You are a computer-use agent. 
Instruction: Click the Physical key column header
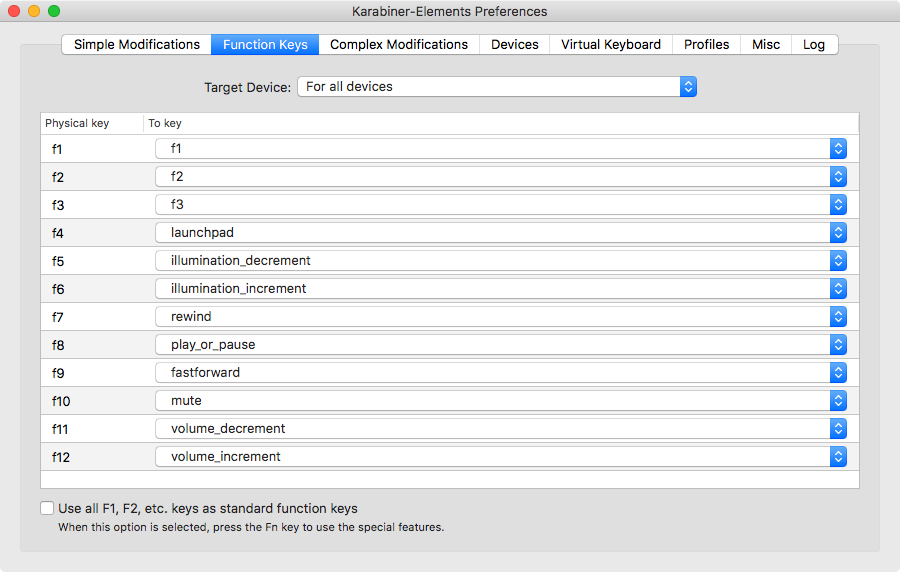[78, 124]
